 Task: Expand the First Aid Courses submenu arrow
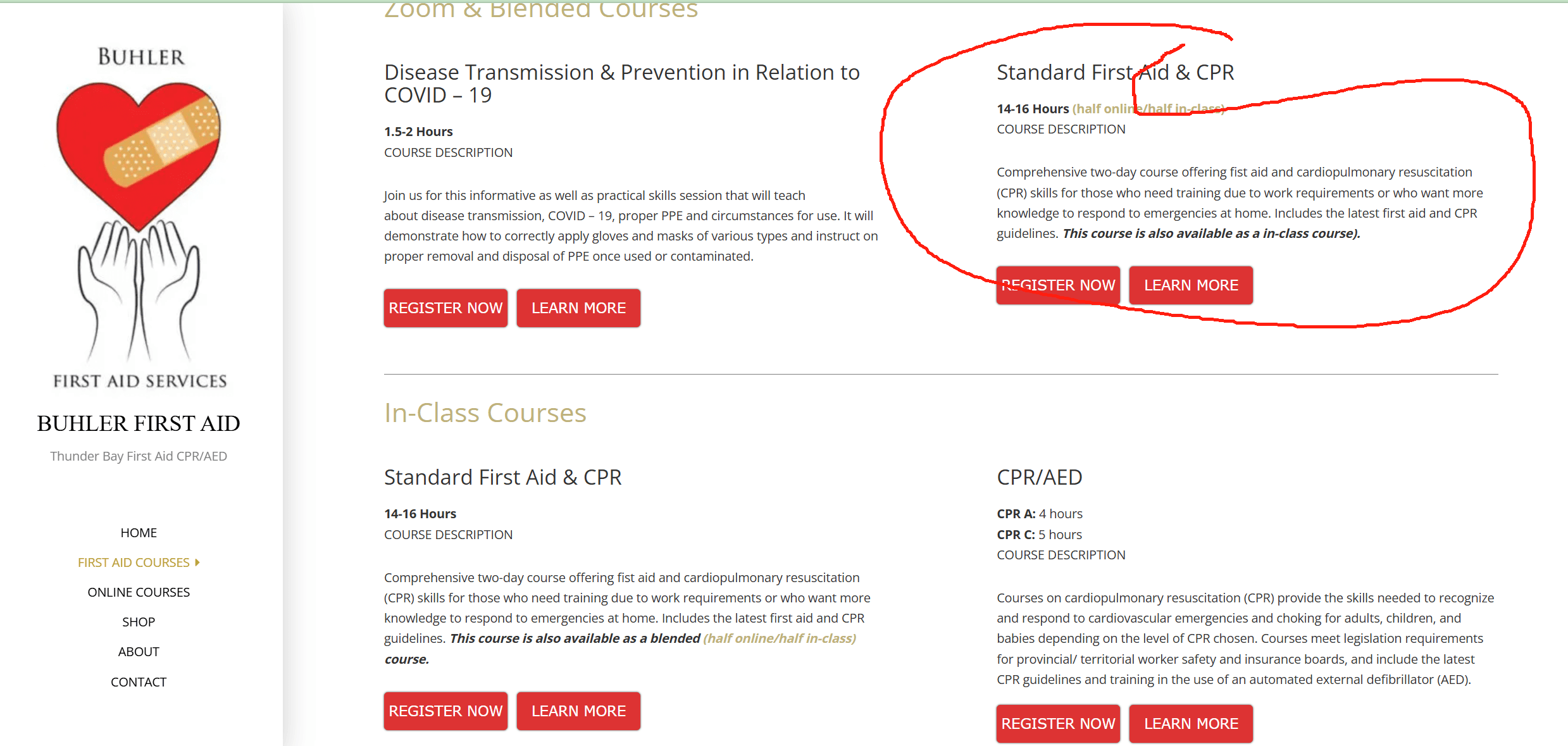tap(197, 563)
